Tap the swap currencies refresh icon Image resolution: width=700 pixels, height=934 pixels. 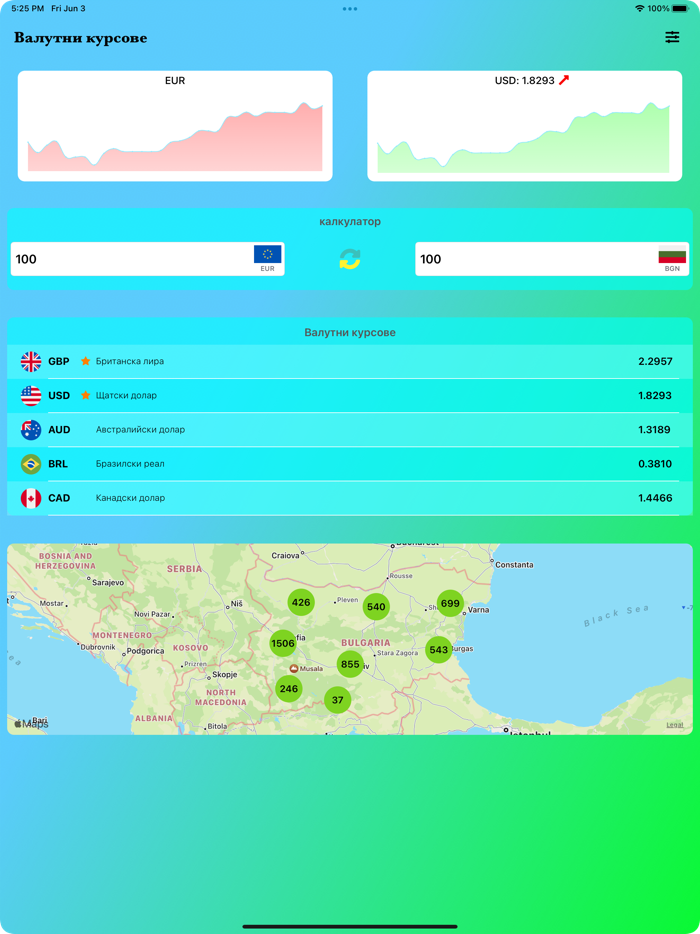point(350,259)
